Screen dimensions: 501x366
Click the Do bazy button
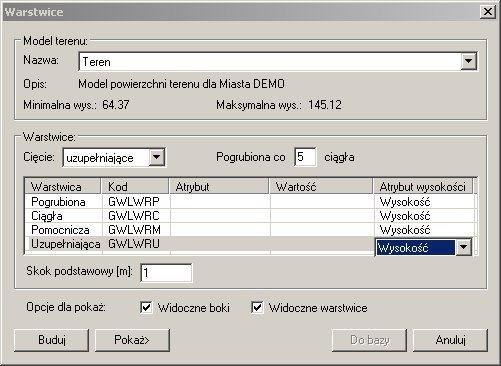[x=369, y=340]
